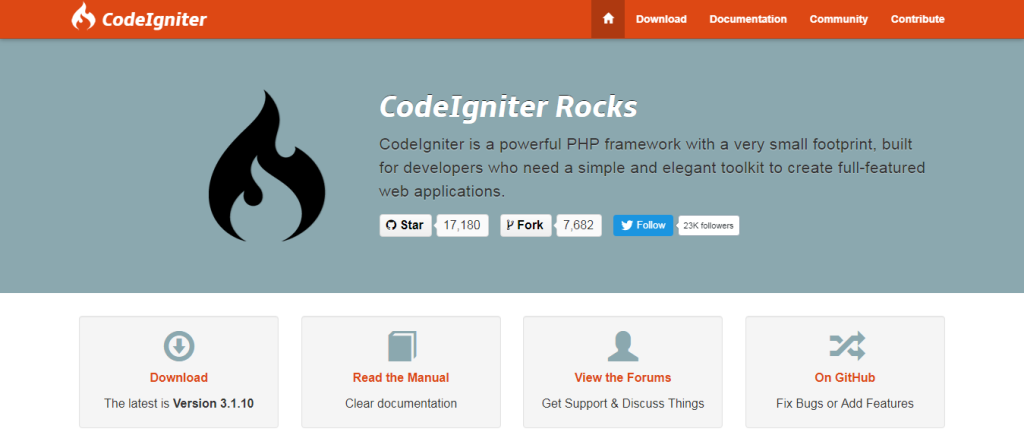Click the book manual icon

click(401, 347)
